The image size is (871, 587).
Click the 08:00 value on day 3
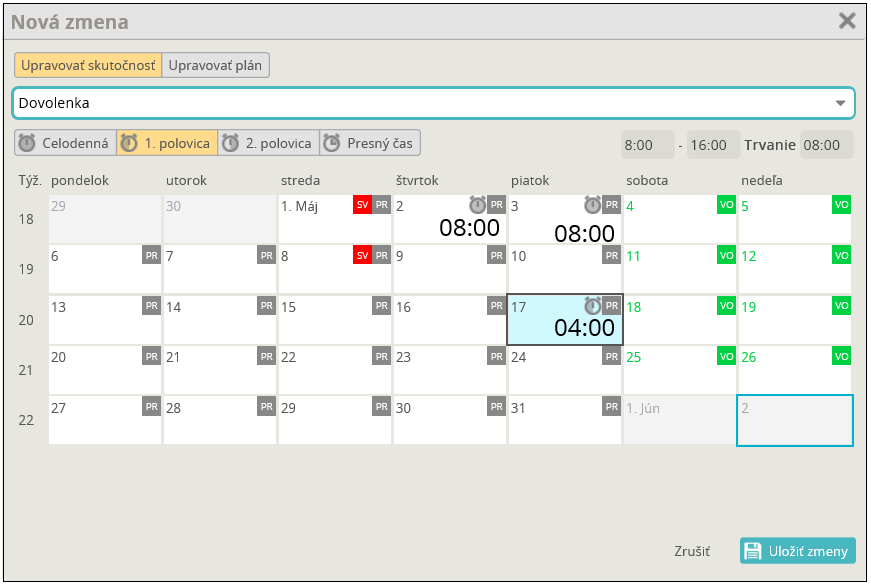pos(584,233)
